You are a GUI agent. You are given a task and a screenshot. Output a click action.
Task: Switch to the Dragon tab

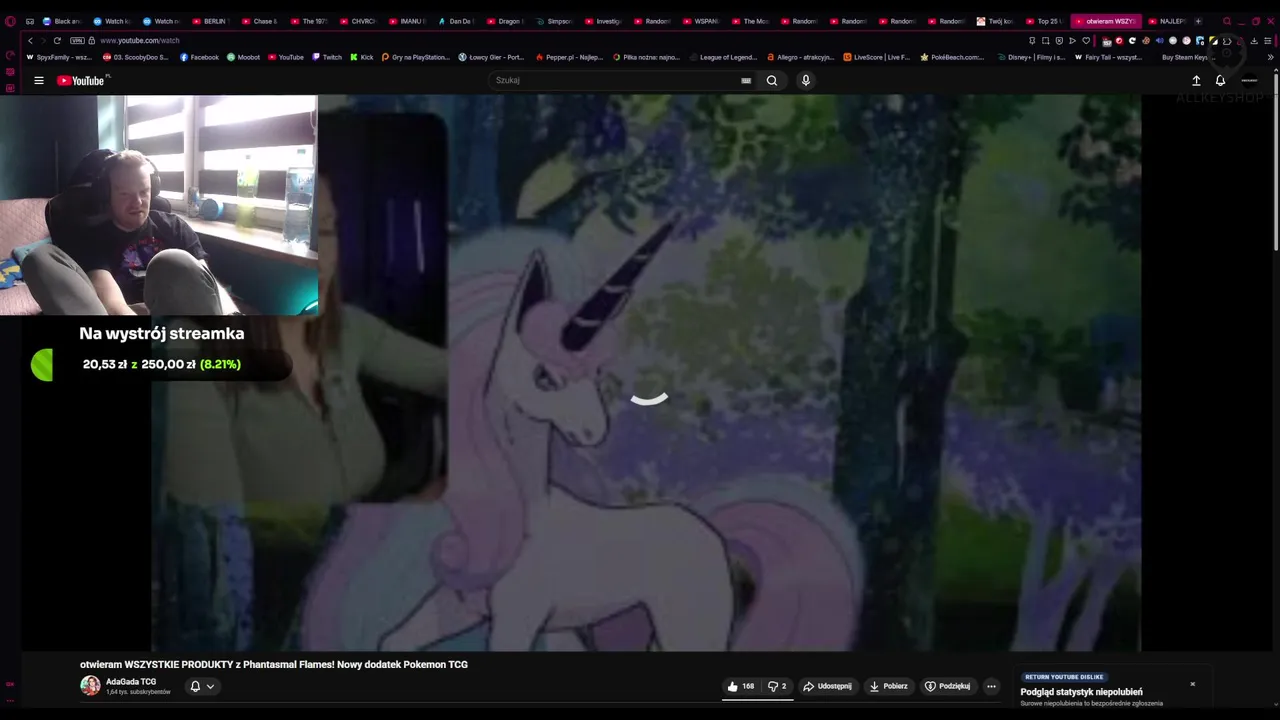[x=504, y=21]
